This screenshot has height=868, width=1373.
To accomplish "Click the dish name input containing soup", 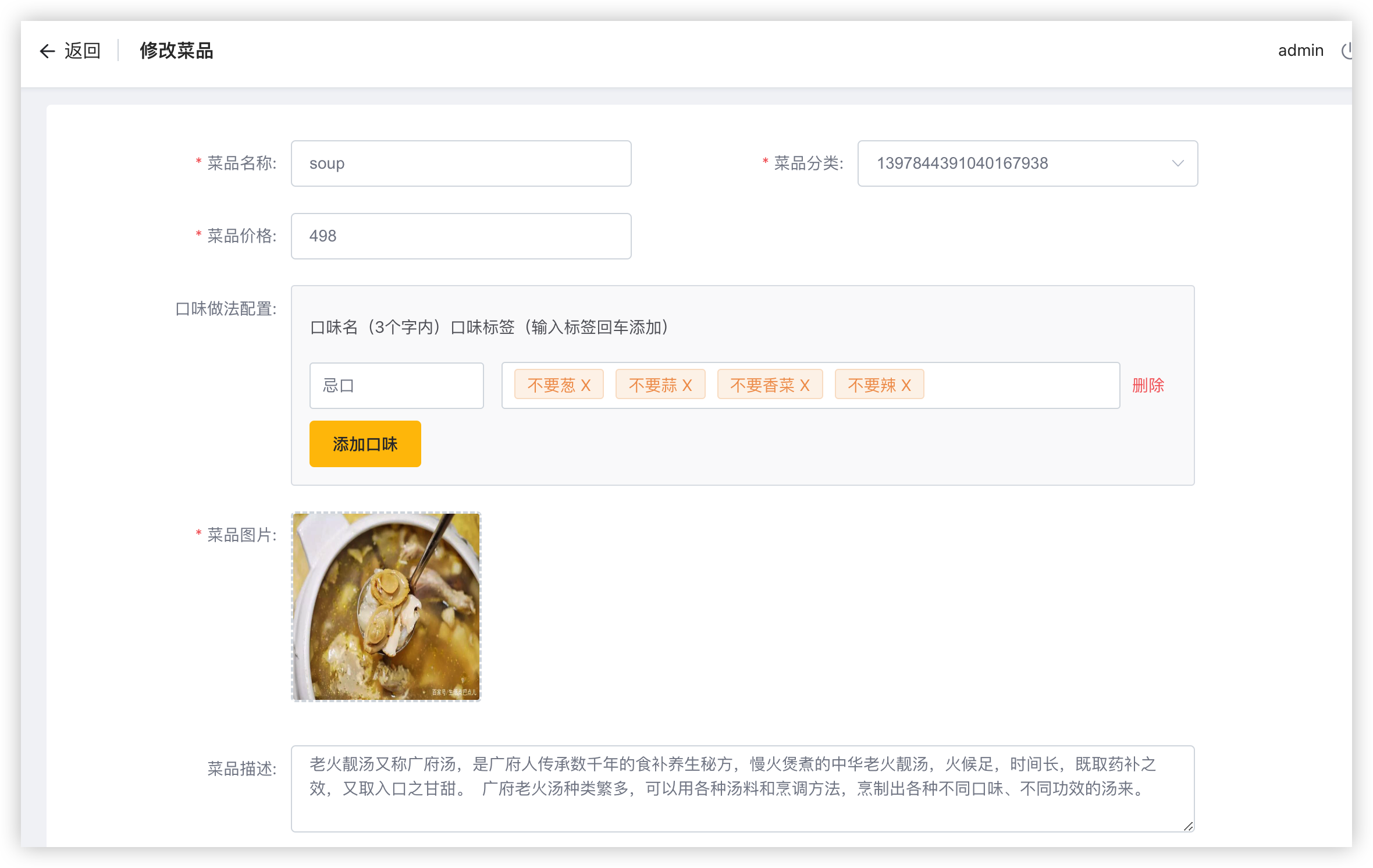I will (461, 163).
